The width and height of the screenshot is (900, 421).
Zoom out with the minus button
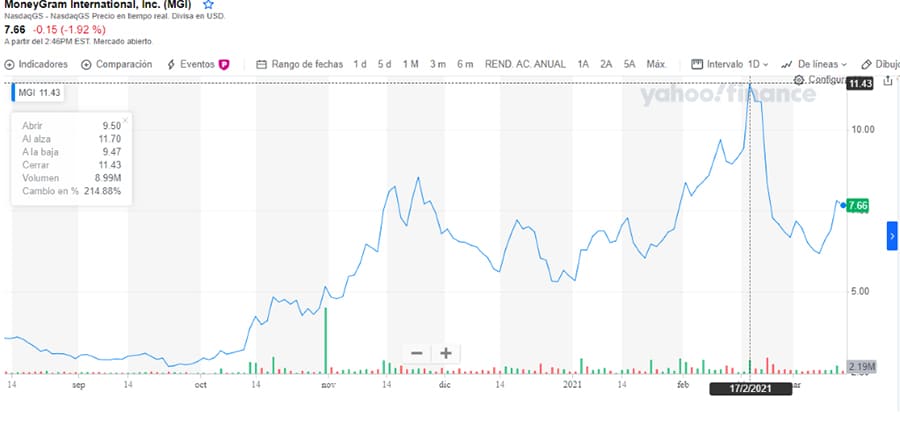coord(417,353)
